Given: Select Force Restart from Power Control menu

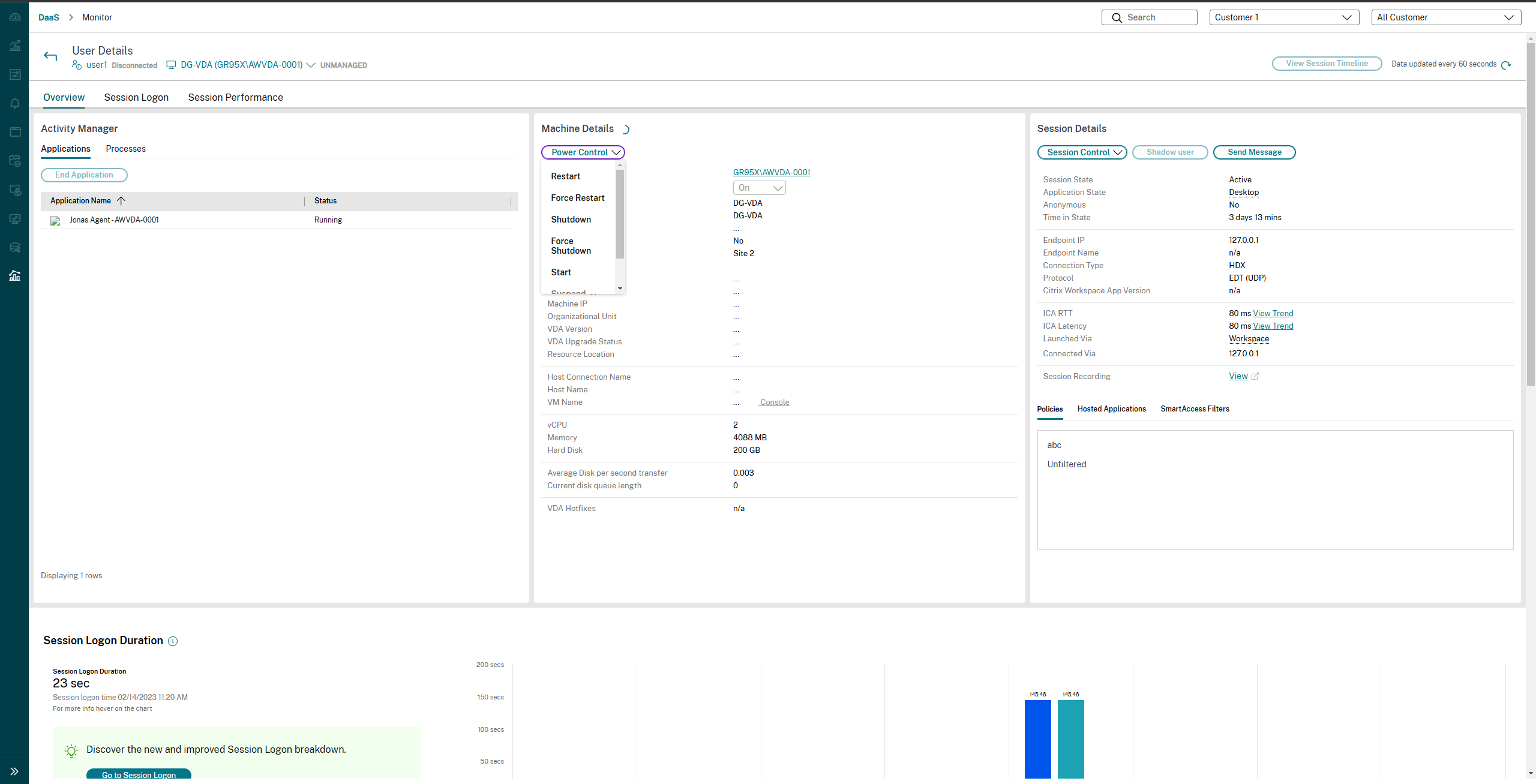Looking at the screenshot, I should click(x=577, y=198).
